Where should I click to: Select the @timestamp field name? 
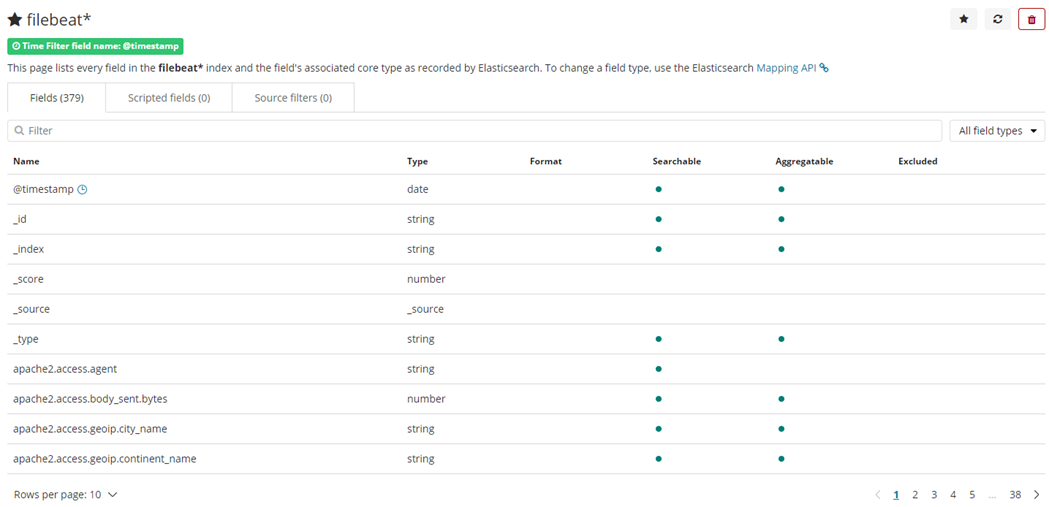click(x=43, y=189)
